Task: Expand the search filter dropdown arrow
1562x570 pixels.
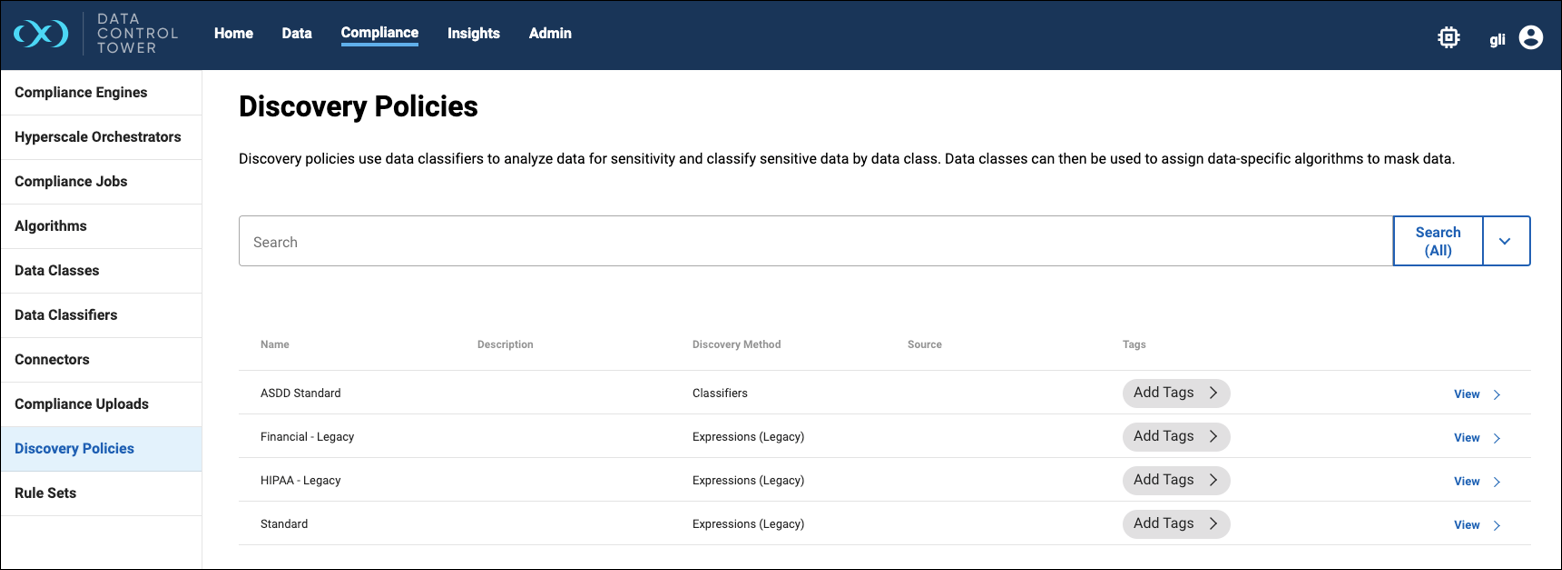Action: [x=1505, y=241]
